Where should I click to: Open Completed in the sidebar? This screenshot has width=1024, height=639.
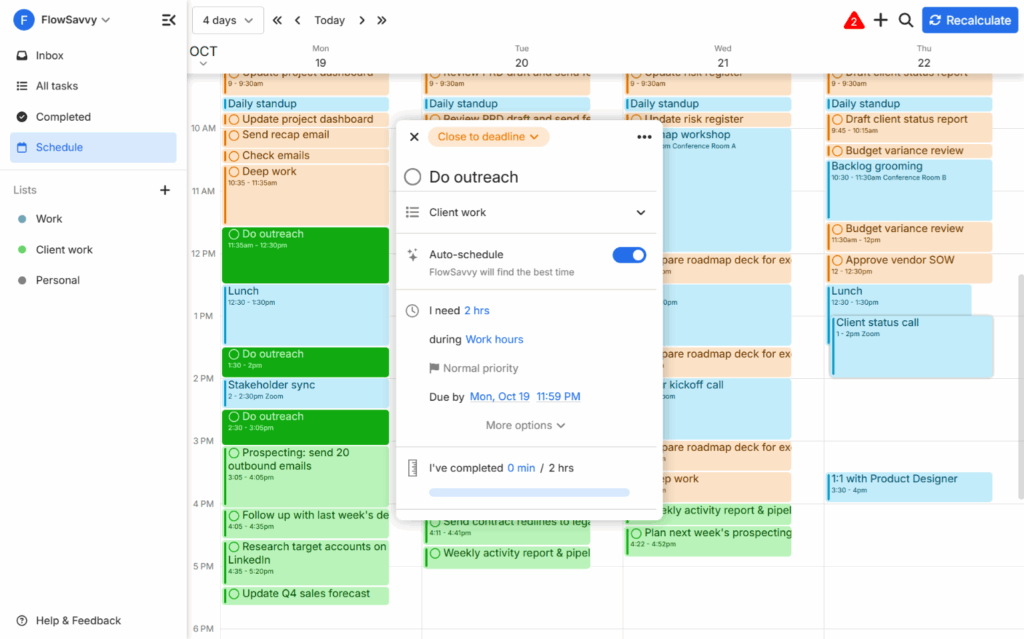93,117
